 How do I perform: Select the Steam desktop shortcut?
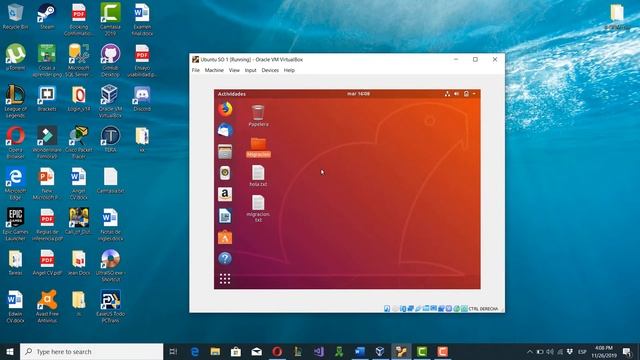[47, 16]
